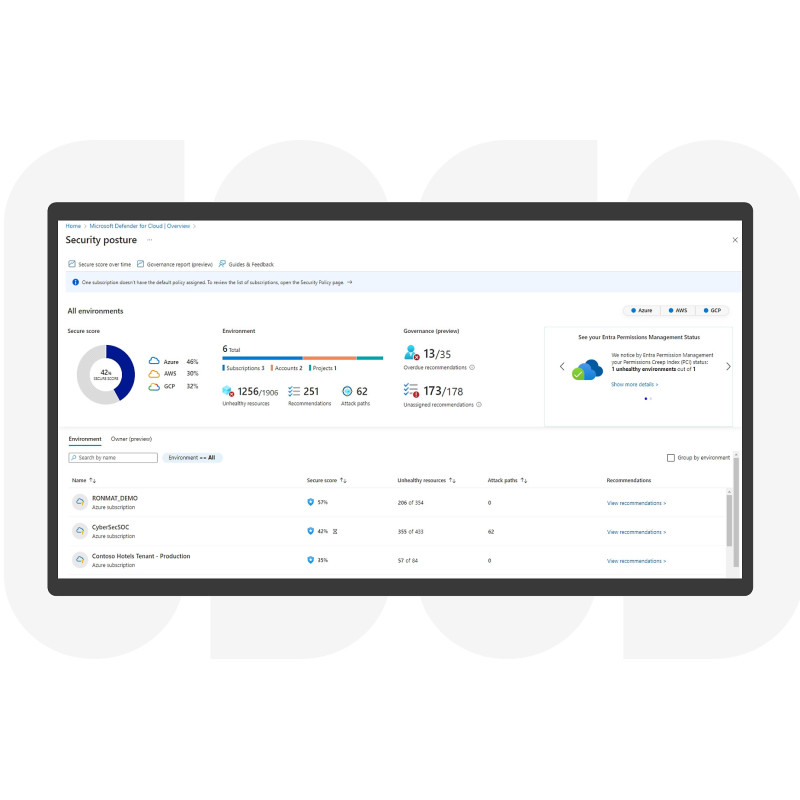Open the CyberSecSOC subscription row
The height and width of the screenshot is (800, 800).
[399, 532]
